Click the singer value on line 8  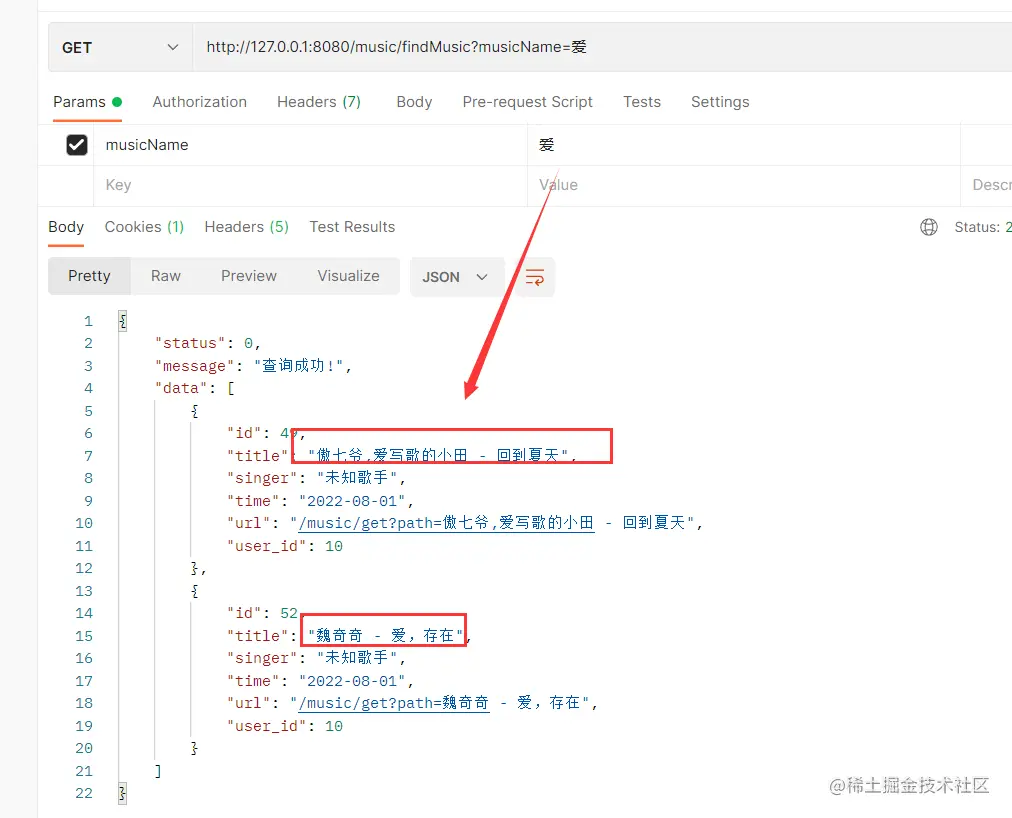357,478
